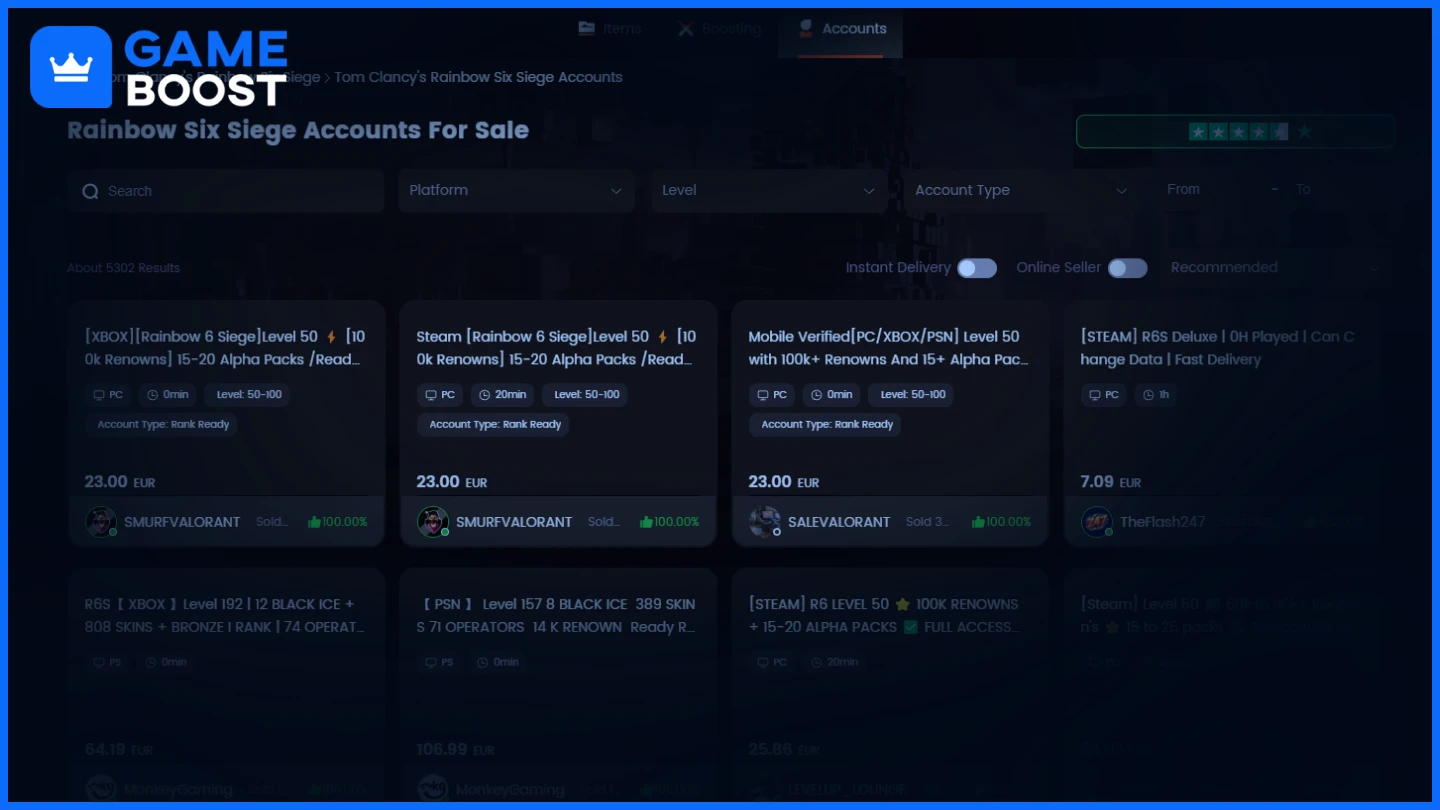Click the PC monitor icon on the R6 LEVEL 50 card
Screen dimensions: 1440x810
[763, 662]
